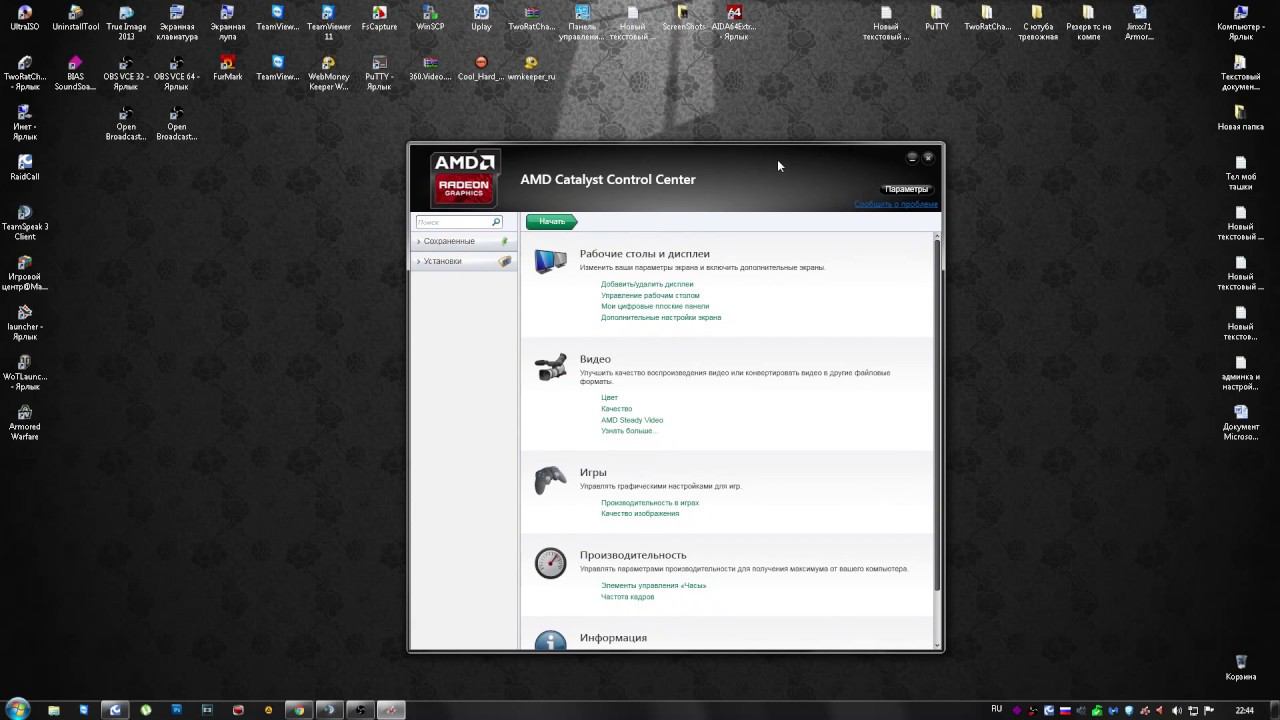Open the Документ Microsoft desktop file

1241,423
